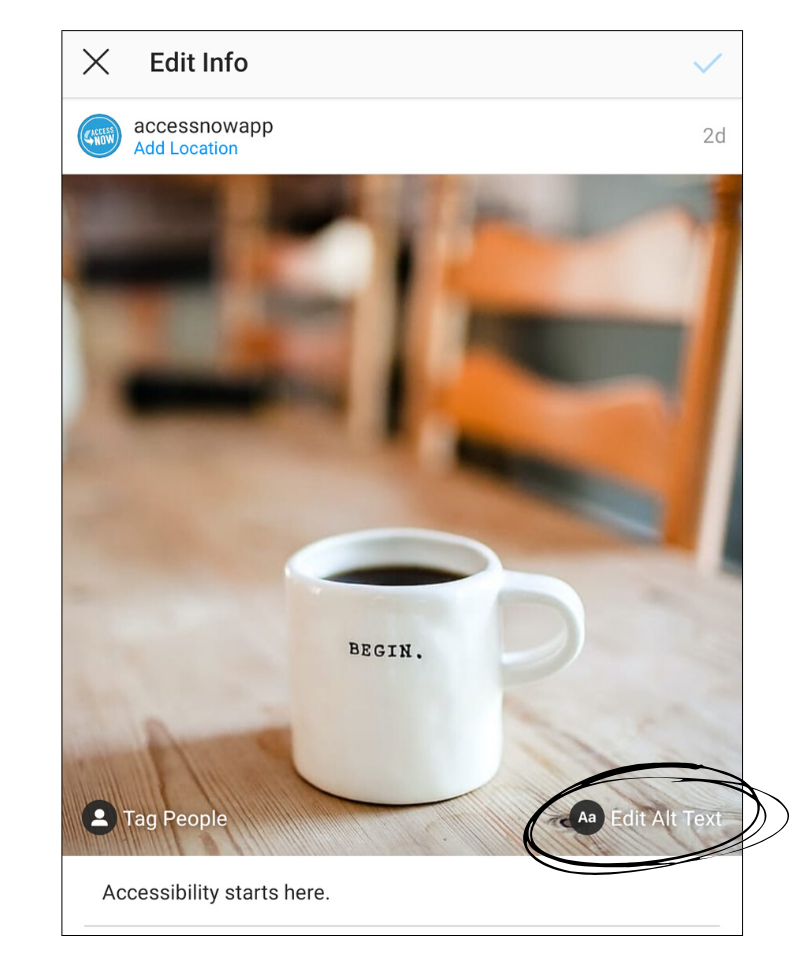
Task: Tap the BEGIN. text on the mug
Action: (386, 650)
